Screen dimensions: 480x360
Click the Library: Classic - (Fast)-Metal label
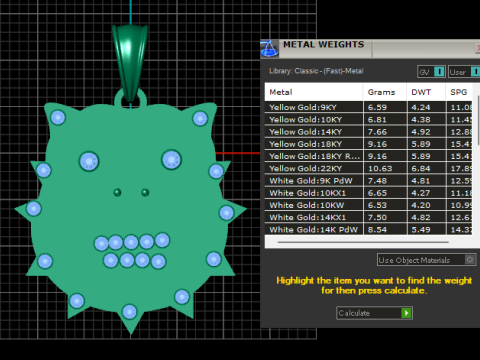point(316,71)
